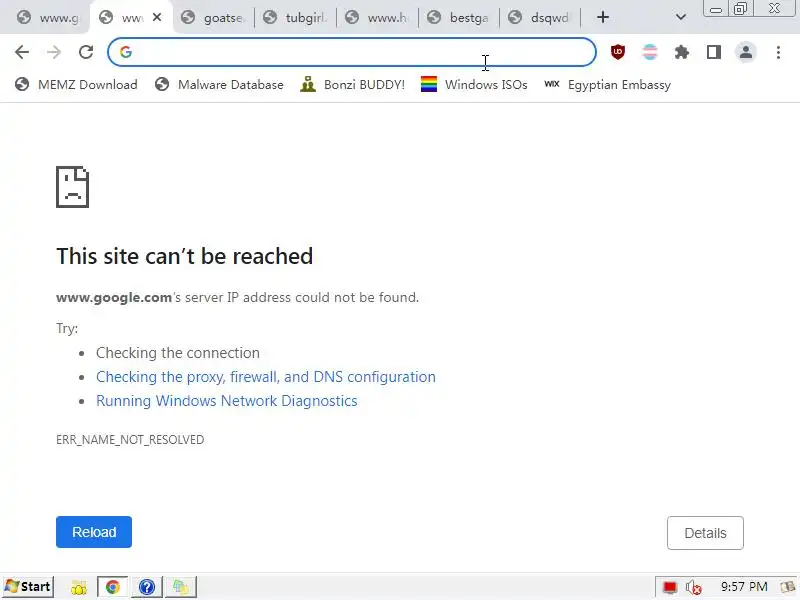Expand the tab search dropdown arrow
Screen dimensions: 800x600
(x=681, y=17)
